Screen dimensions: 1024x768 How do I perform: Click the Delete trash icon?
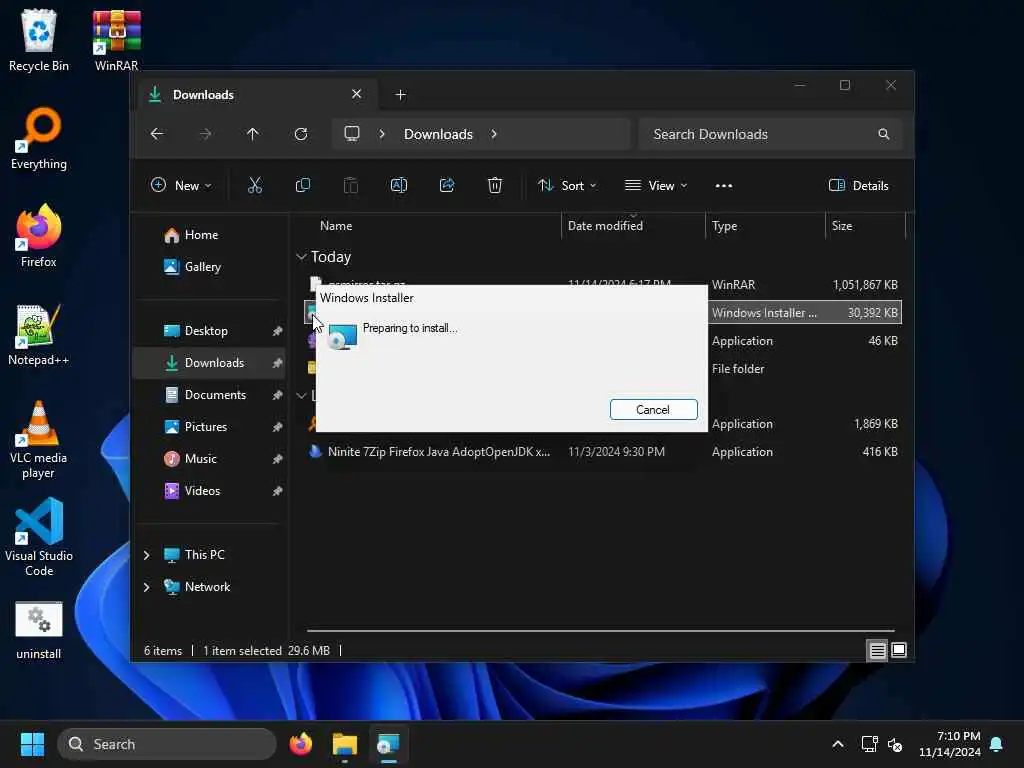[495, 185]
